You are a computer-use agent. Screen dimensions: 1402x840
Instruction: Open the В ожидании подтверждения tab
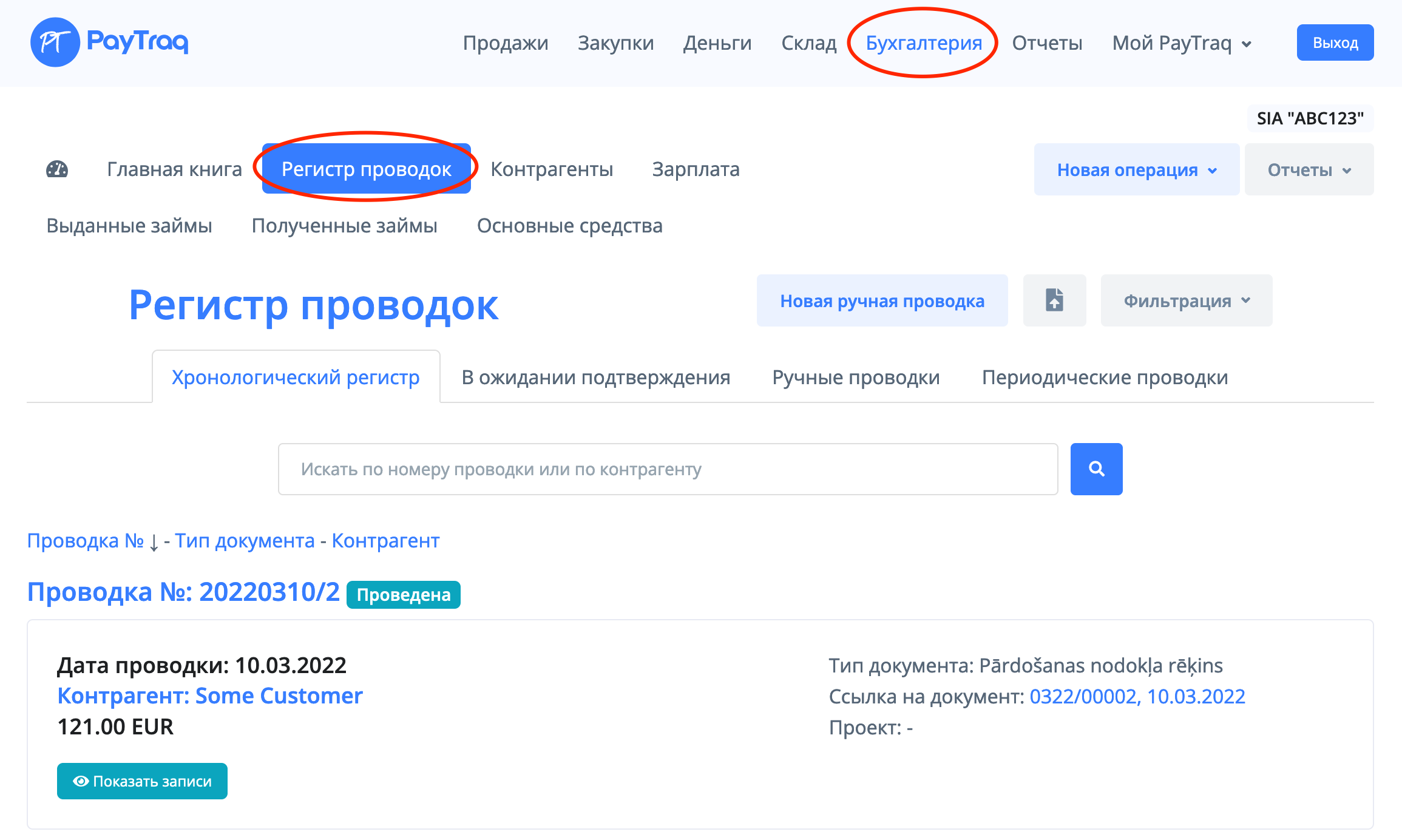[x=595, y=378]
